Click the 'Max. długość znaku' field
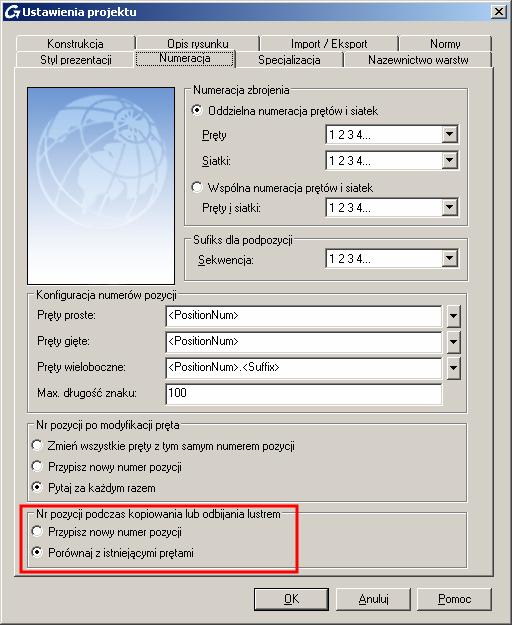The width and height of the screenshot is (512, 625). tap(304, 394)
